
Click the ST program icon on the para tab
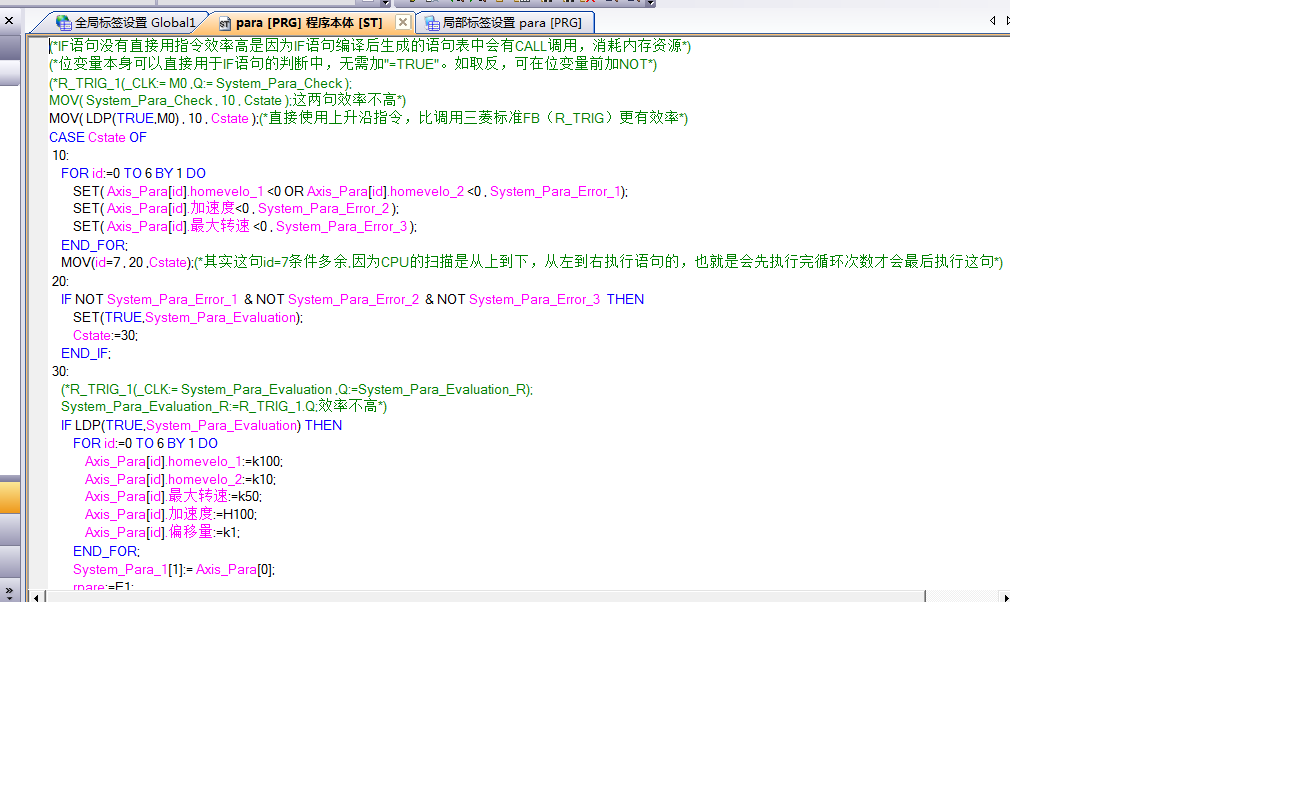pos(225,22)
